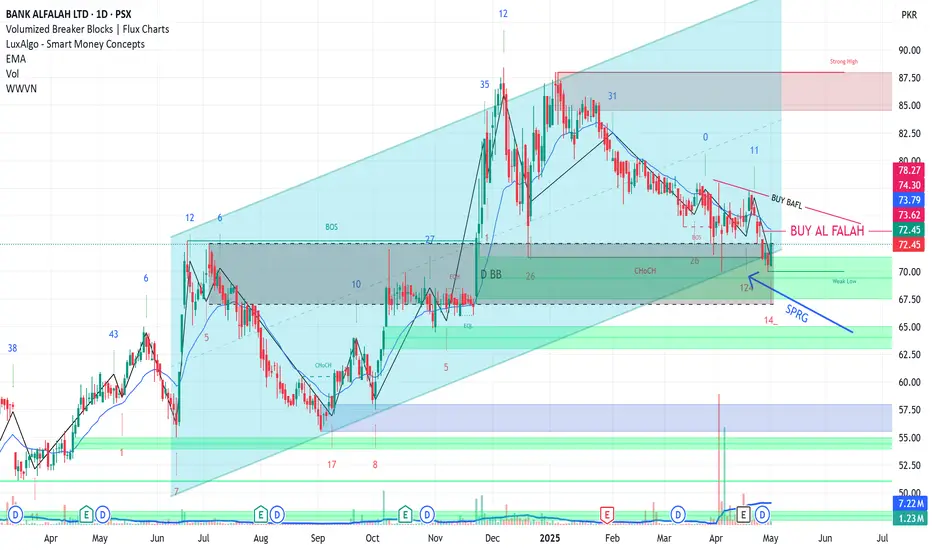
Task: Click the Dec label on time axis
Action: point(492,538)
